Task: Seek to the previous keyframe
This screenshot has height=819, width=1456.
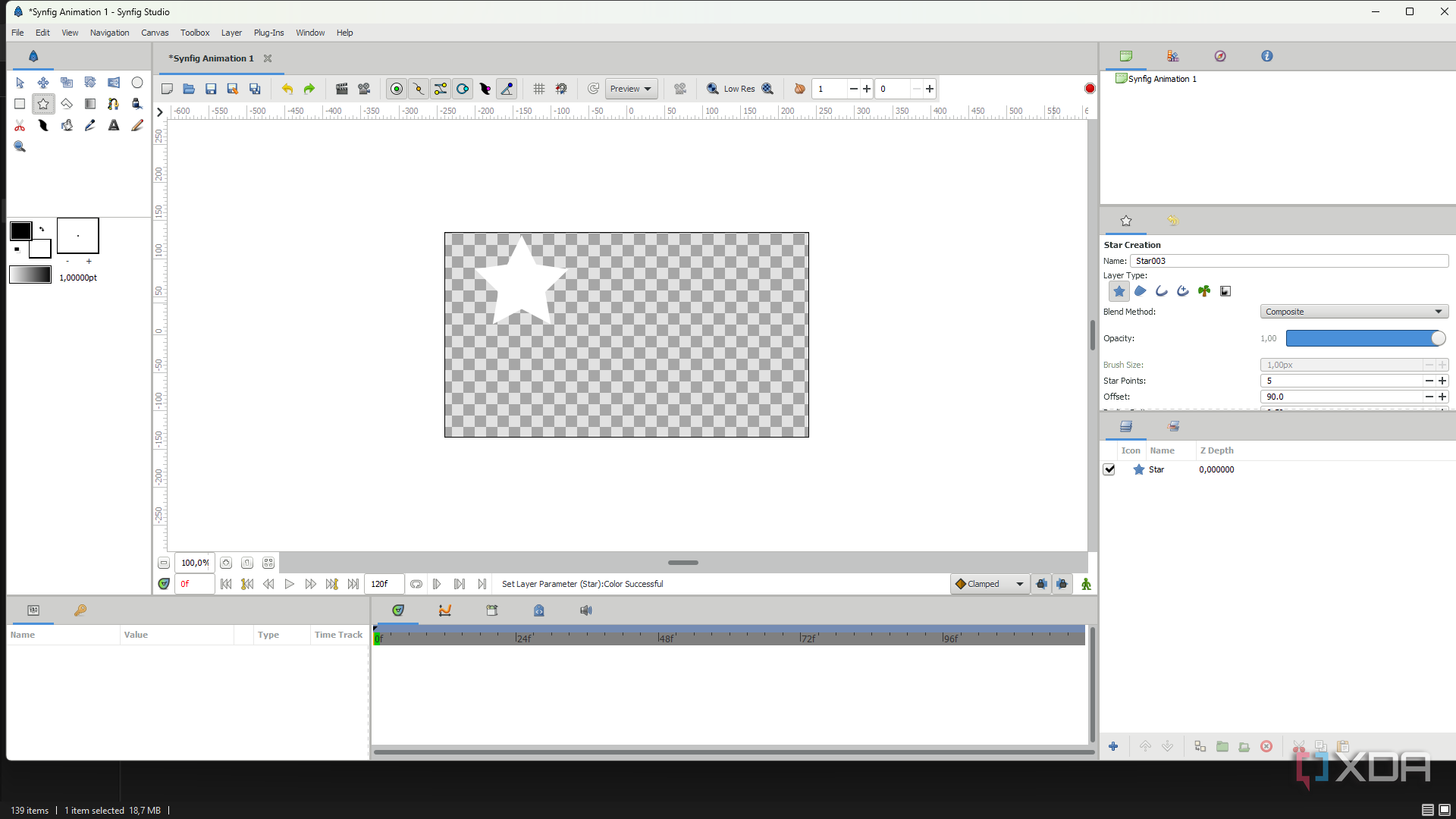Action: point(247,584)
